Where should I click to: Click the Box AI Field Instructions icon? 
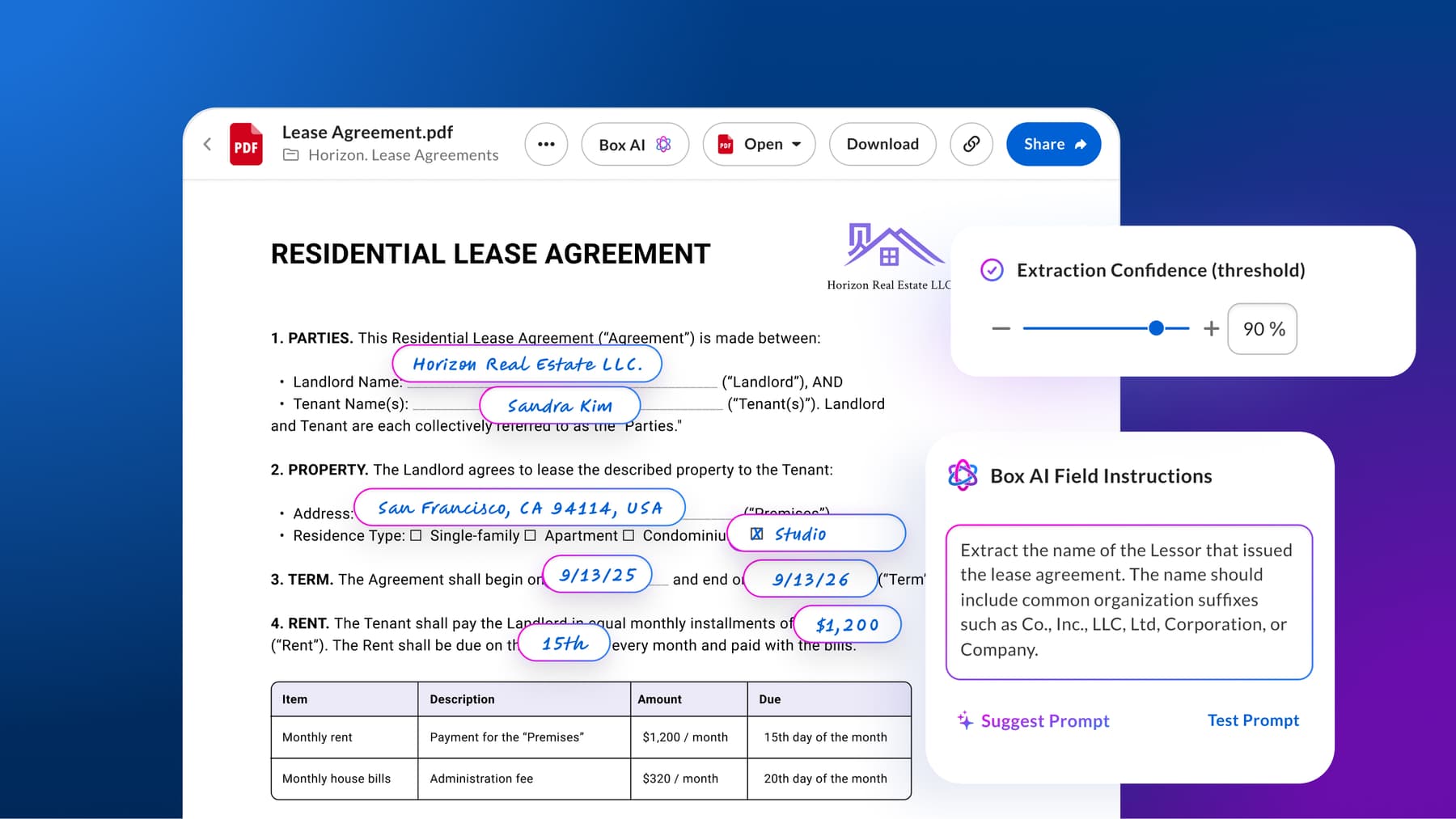[x=963, y=475]
